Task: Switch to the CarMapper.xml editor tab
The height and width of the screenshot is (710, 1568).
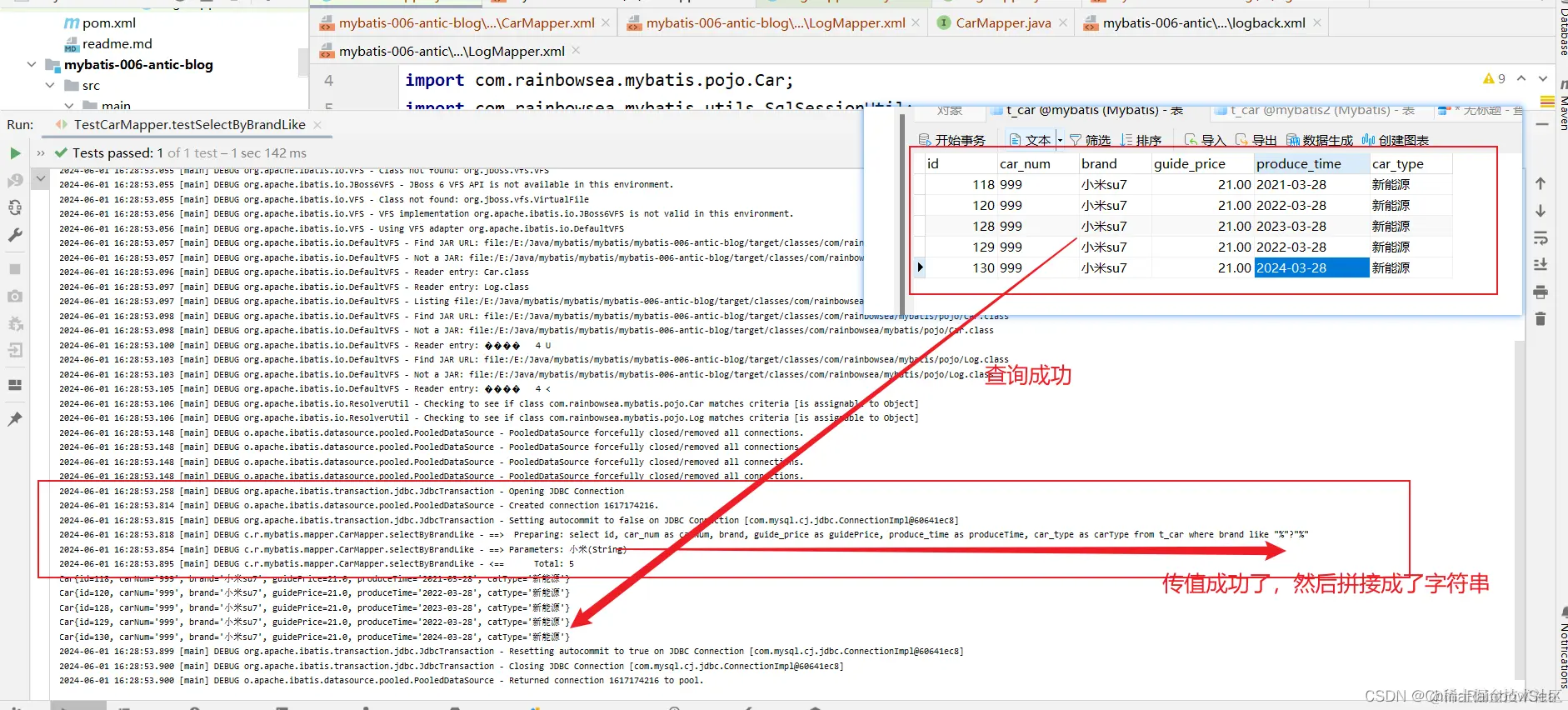Action: tap(467, 22)
